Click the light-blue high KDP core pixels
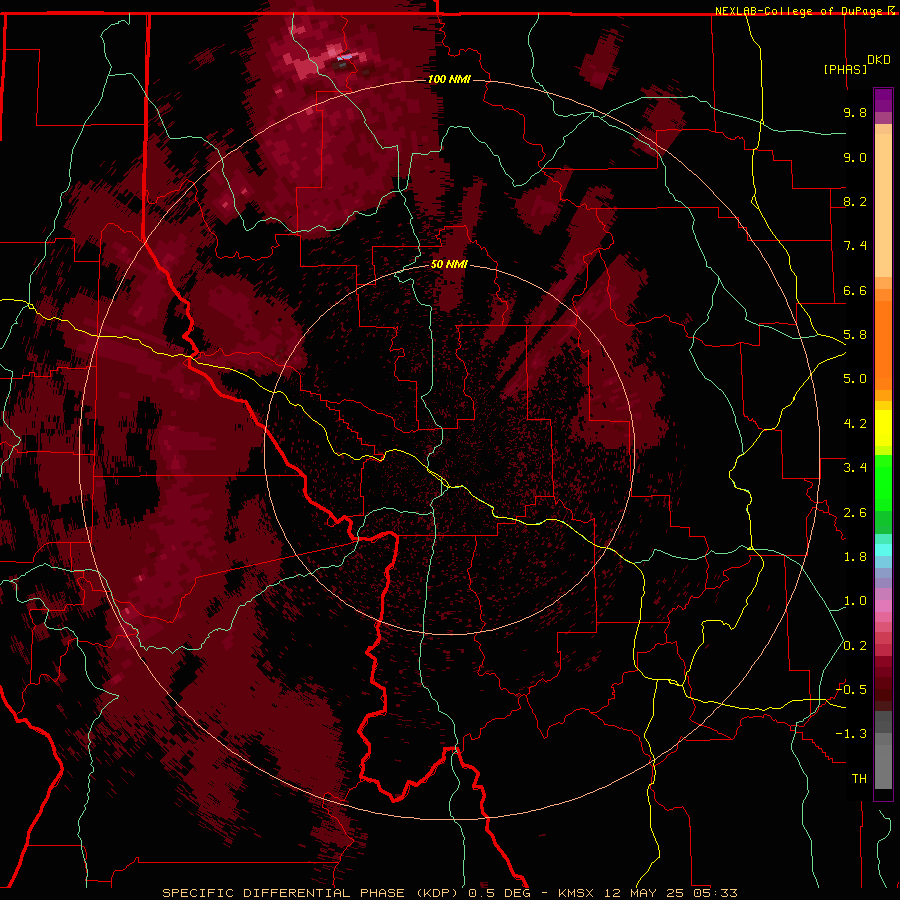The image size is (900, 900). (346, 57)
